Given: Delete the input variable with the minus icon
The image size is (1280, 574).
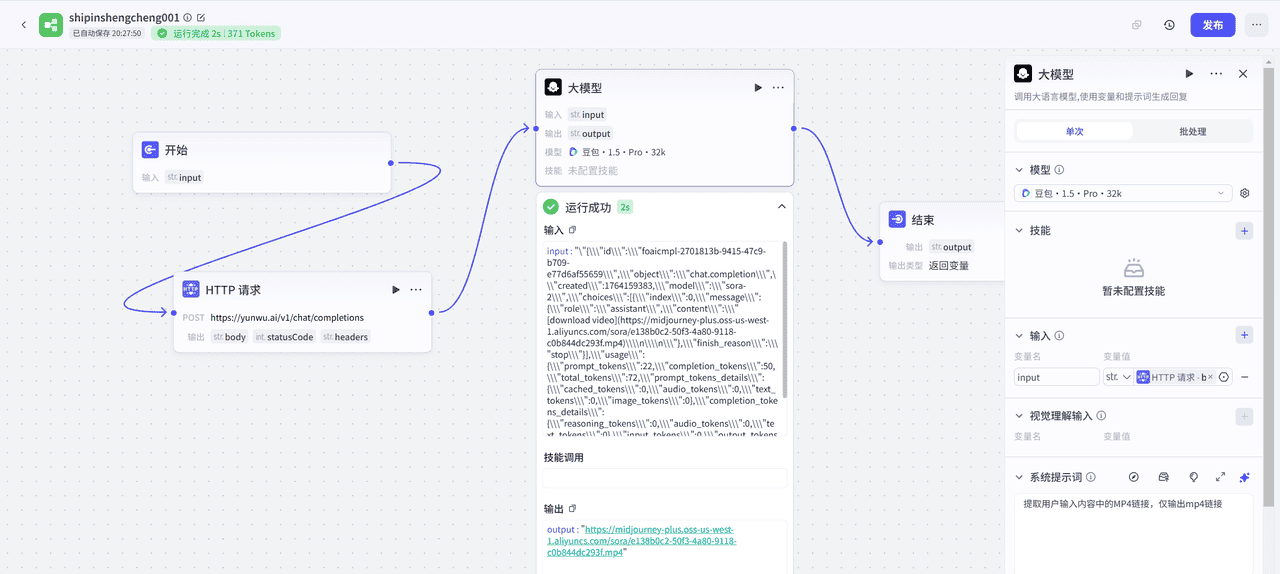Looking at the screenshot, I should (1245, 377).
